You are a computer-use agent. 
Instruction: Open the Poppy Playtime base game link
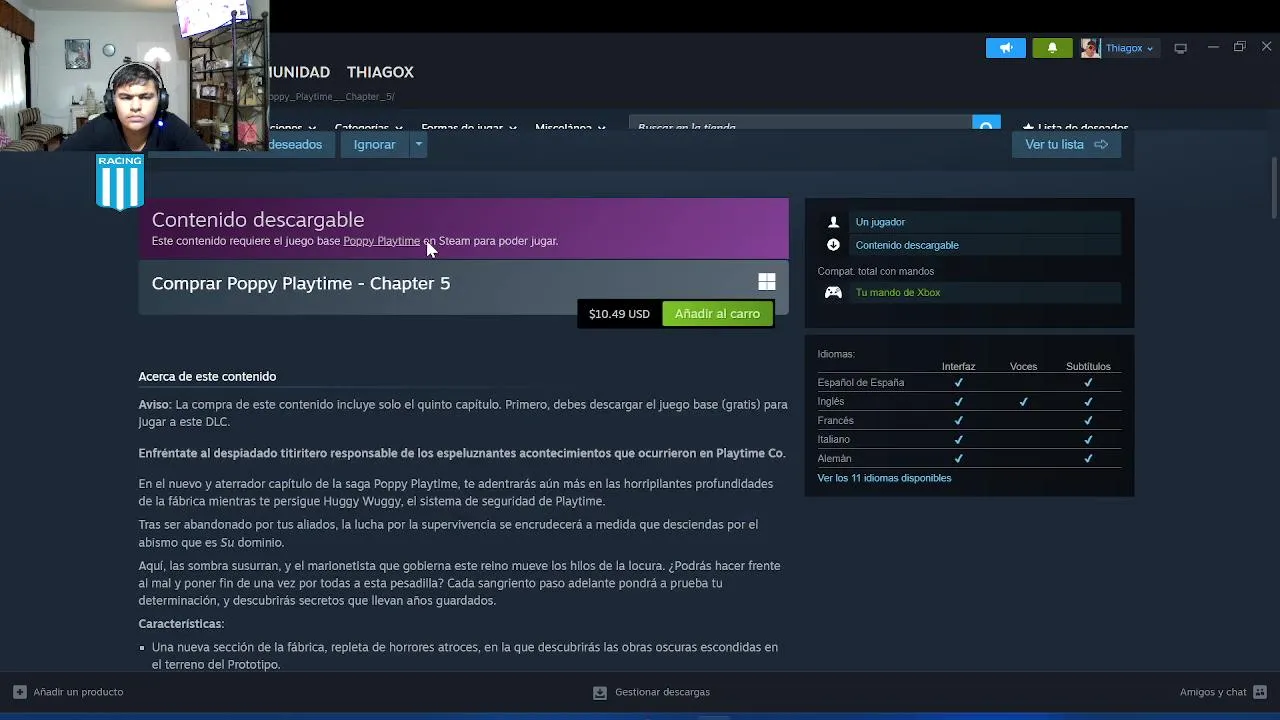[x=381, y=241]
